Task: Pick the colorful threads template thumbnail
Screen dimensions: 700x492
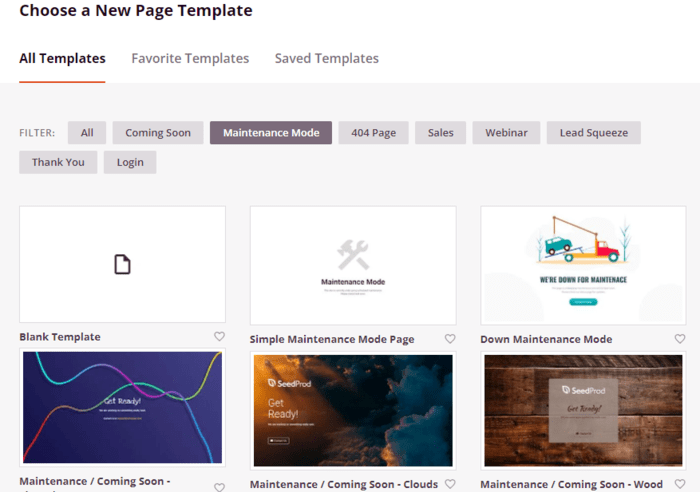Action: [122, 407]
